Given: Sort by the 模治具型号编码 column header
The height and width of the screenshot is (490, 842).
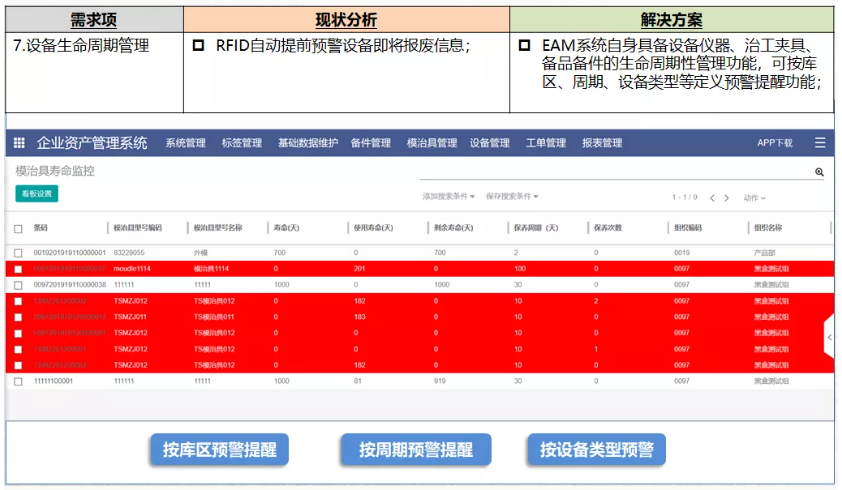Looking at the screenshot, I should [x=137, y=228].
